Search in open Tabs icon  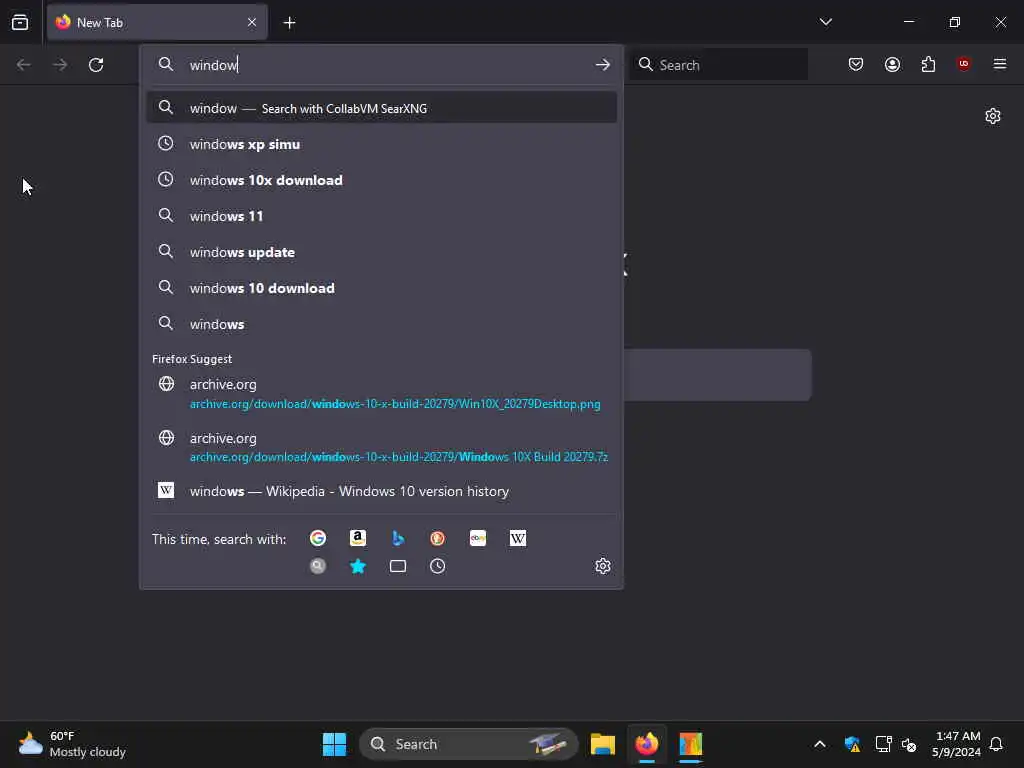coord(398,566)
